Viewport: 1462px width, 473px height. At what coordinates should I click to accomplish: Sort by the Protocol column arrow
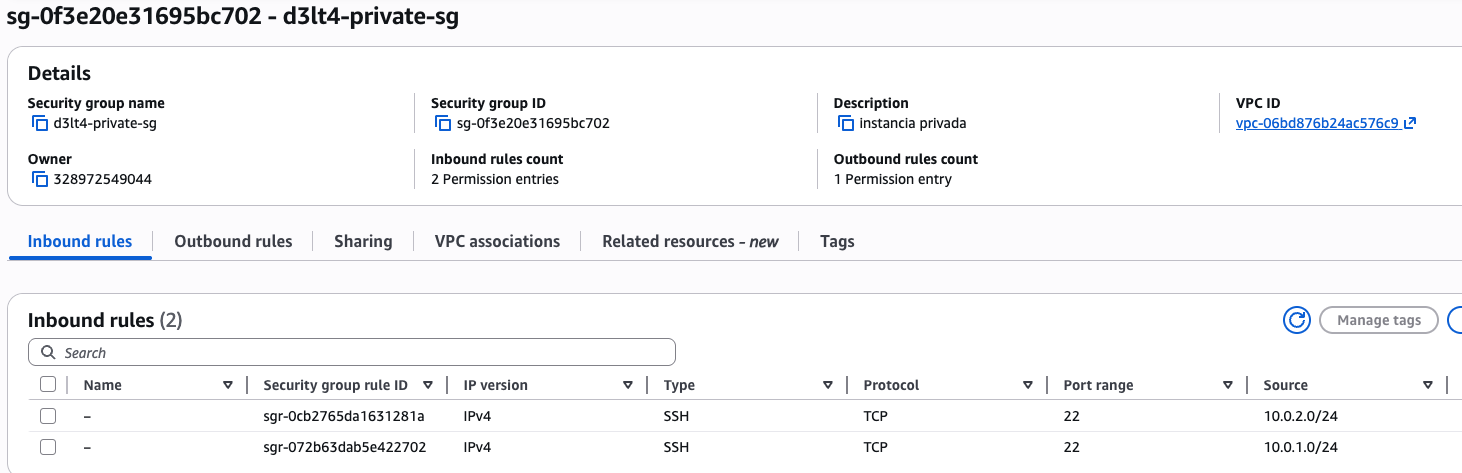pyautogui.click(x=1028, y=385)
